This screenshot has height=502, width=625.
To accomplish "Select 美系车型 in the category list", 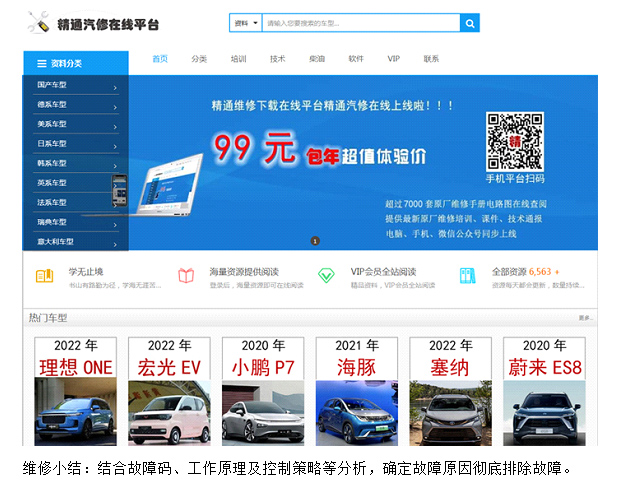I will (52, 124).
